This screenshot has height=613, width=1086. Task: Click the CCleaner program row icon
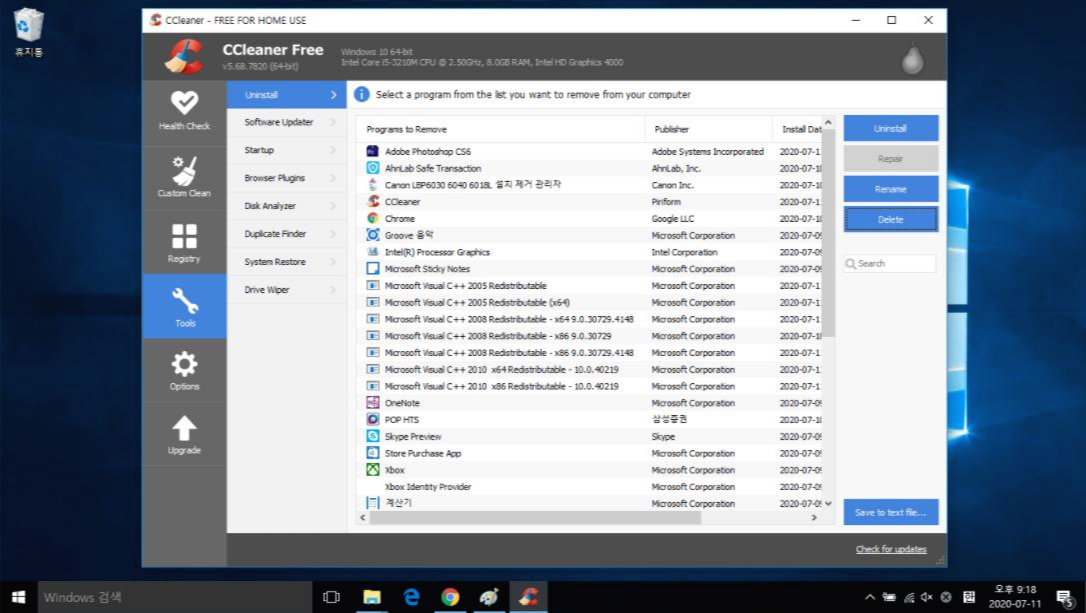tap(373, 201)
